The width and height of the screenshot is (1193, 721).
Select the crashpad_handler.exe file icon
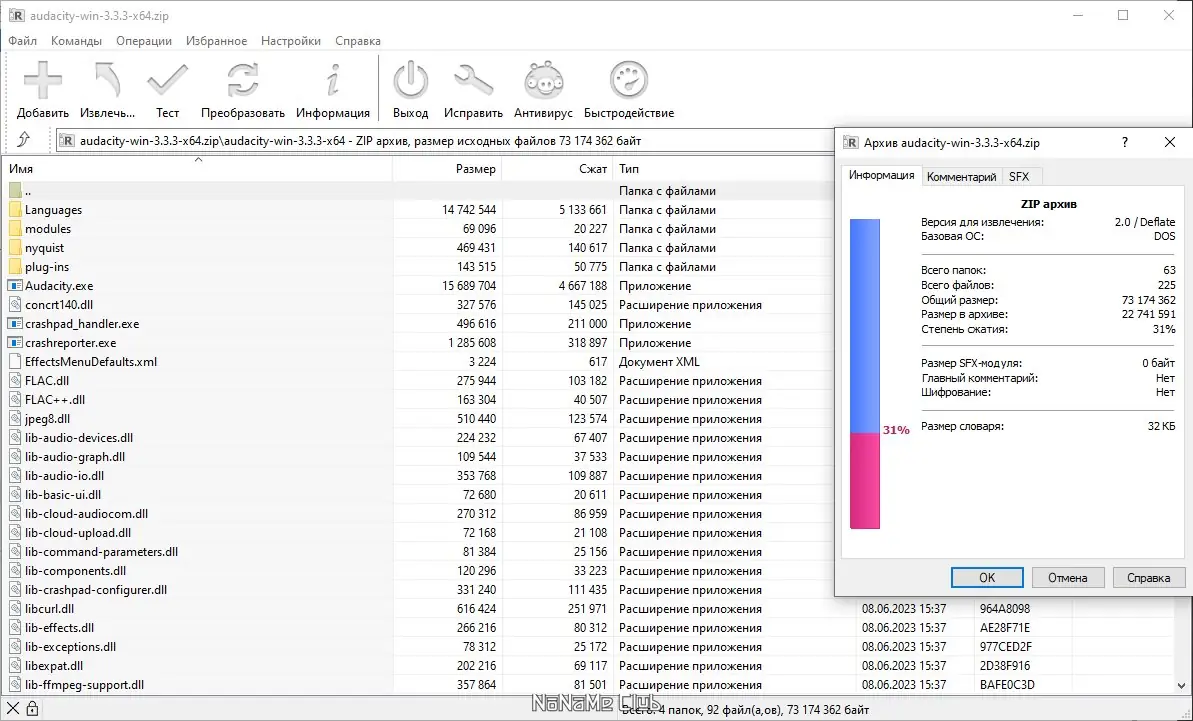(15, 323)
